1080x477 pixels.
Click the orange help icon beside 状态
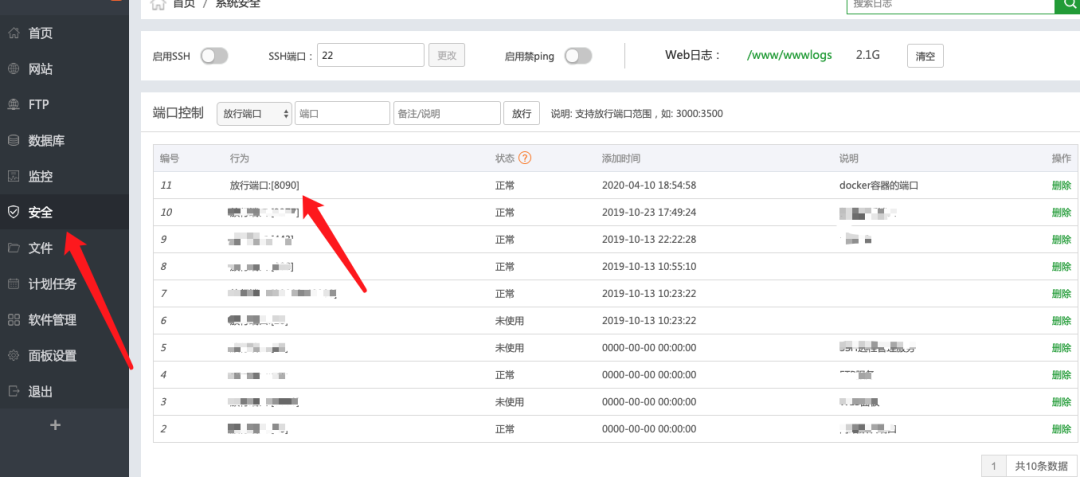(525, 158)
